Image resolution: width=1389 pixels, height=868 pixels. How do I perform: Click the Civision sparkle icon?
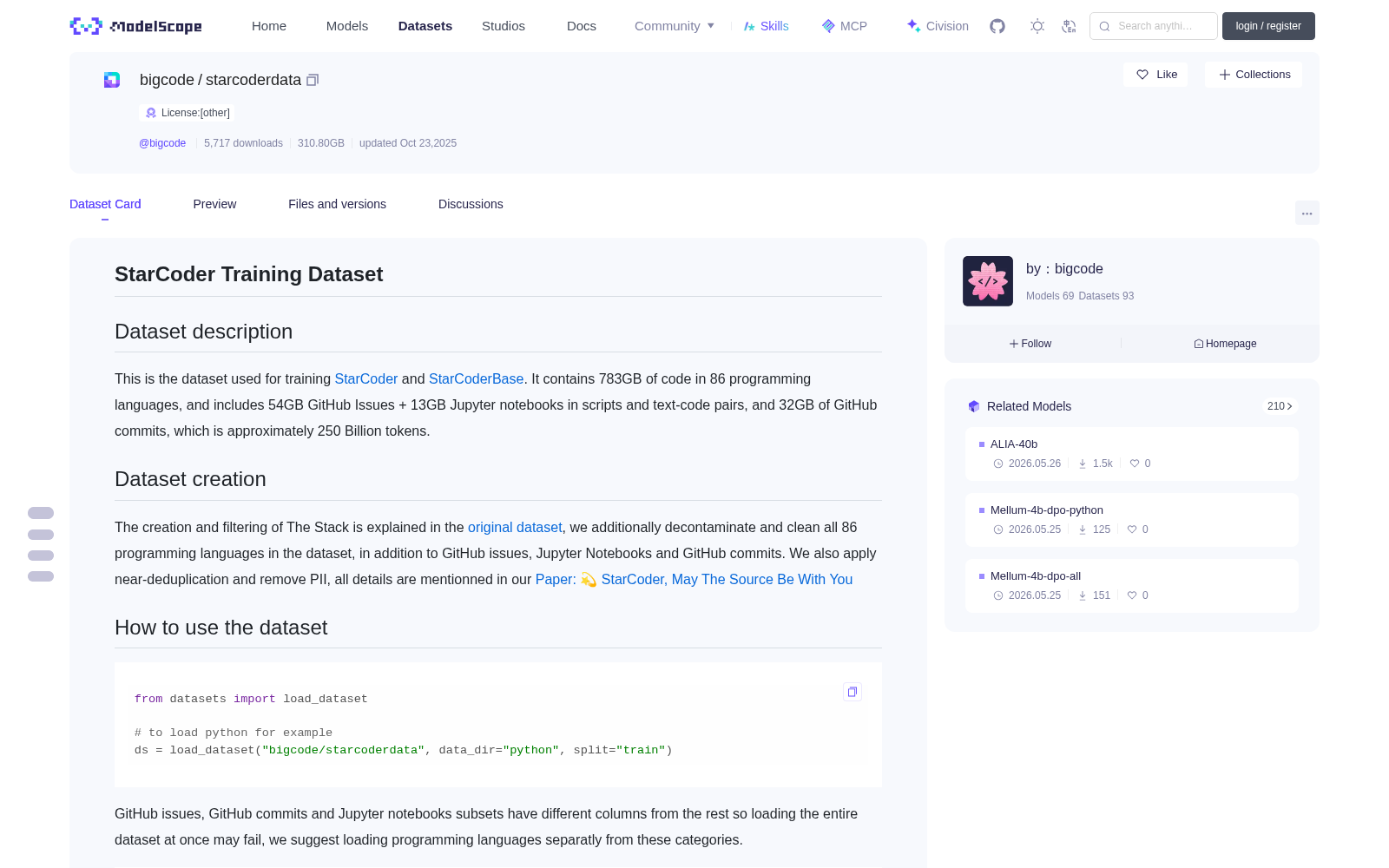[913, 26]
